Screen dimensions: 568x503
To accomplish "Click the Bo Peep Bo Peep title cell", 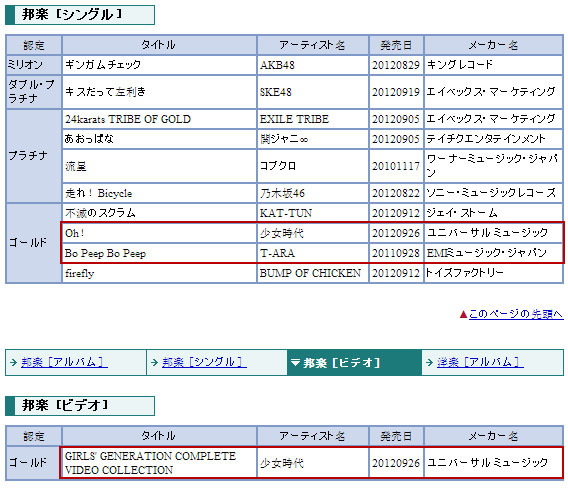I will pos(159,253).
